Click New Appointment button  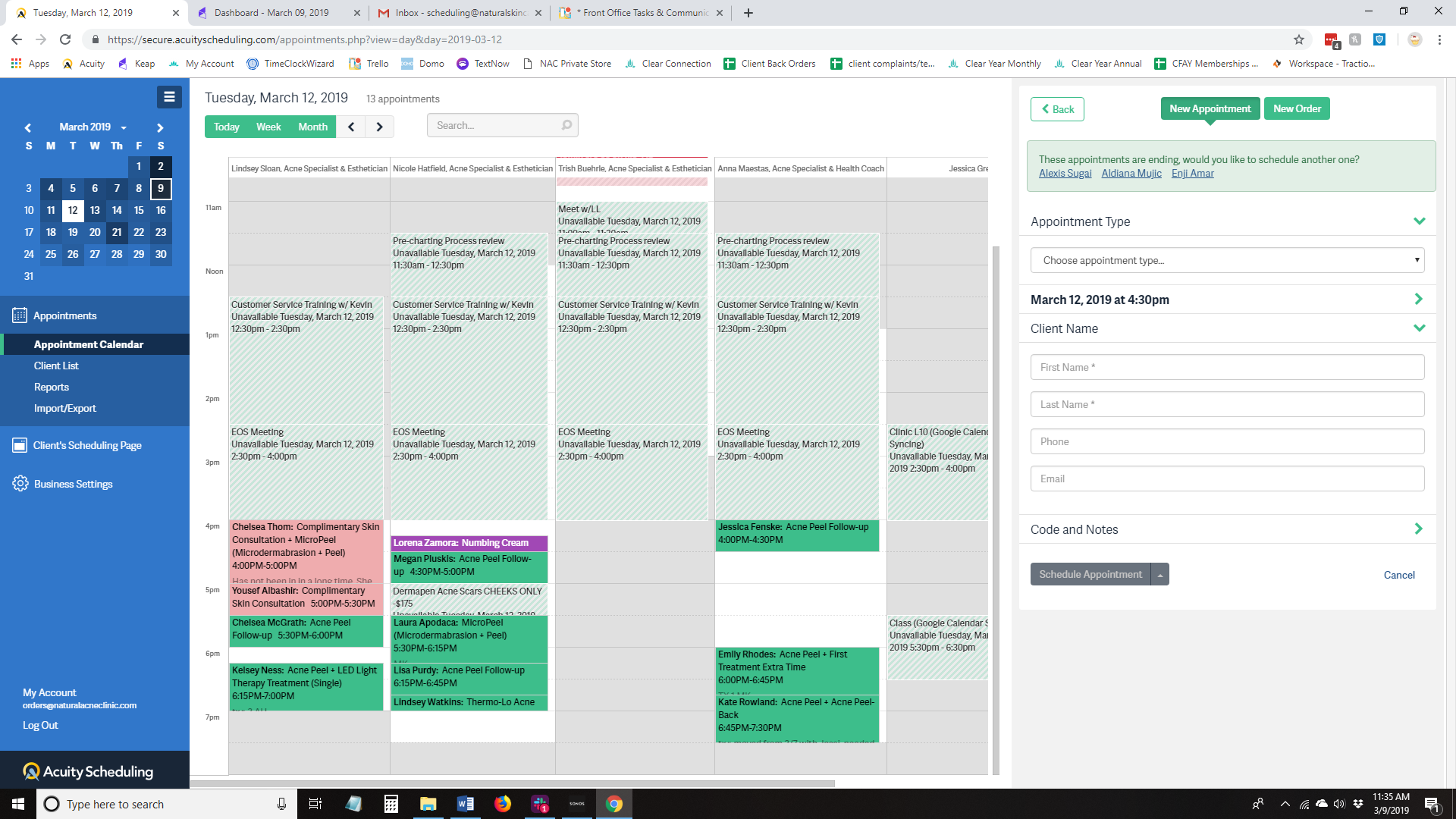(1210, 108)
